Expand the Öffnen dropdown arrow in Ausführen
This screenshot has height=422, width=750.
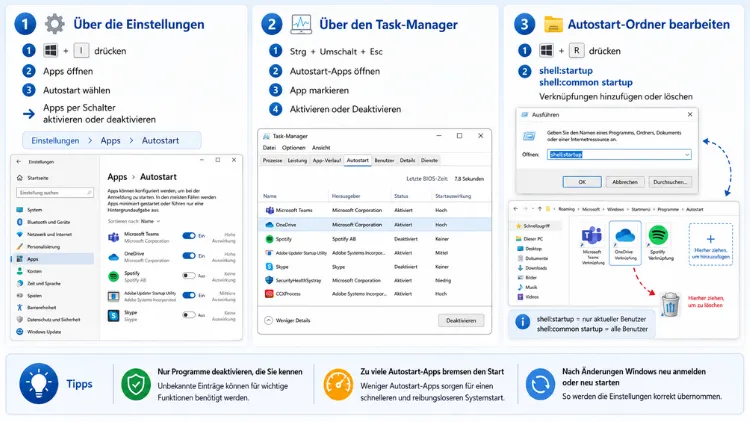tap(687, 155)
